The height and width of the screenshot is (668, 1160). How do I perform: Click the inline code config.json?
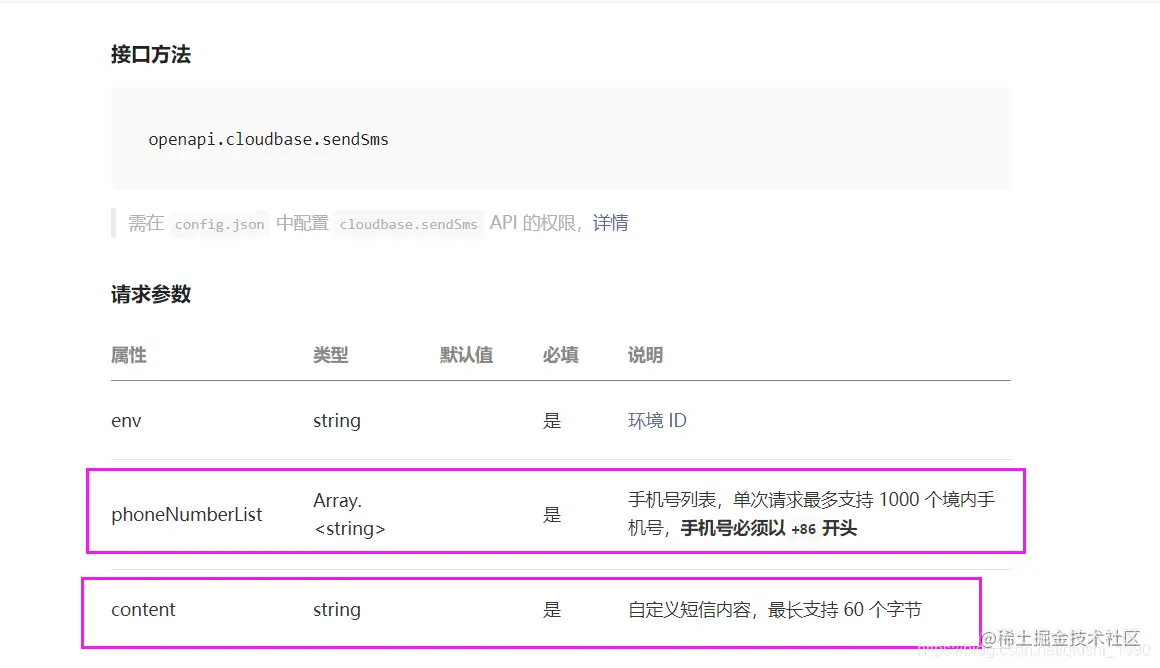pos(219,224)
